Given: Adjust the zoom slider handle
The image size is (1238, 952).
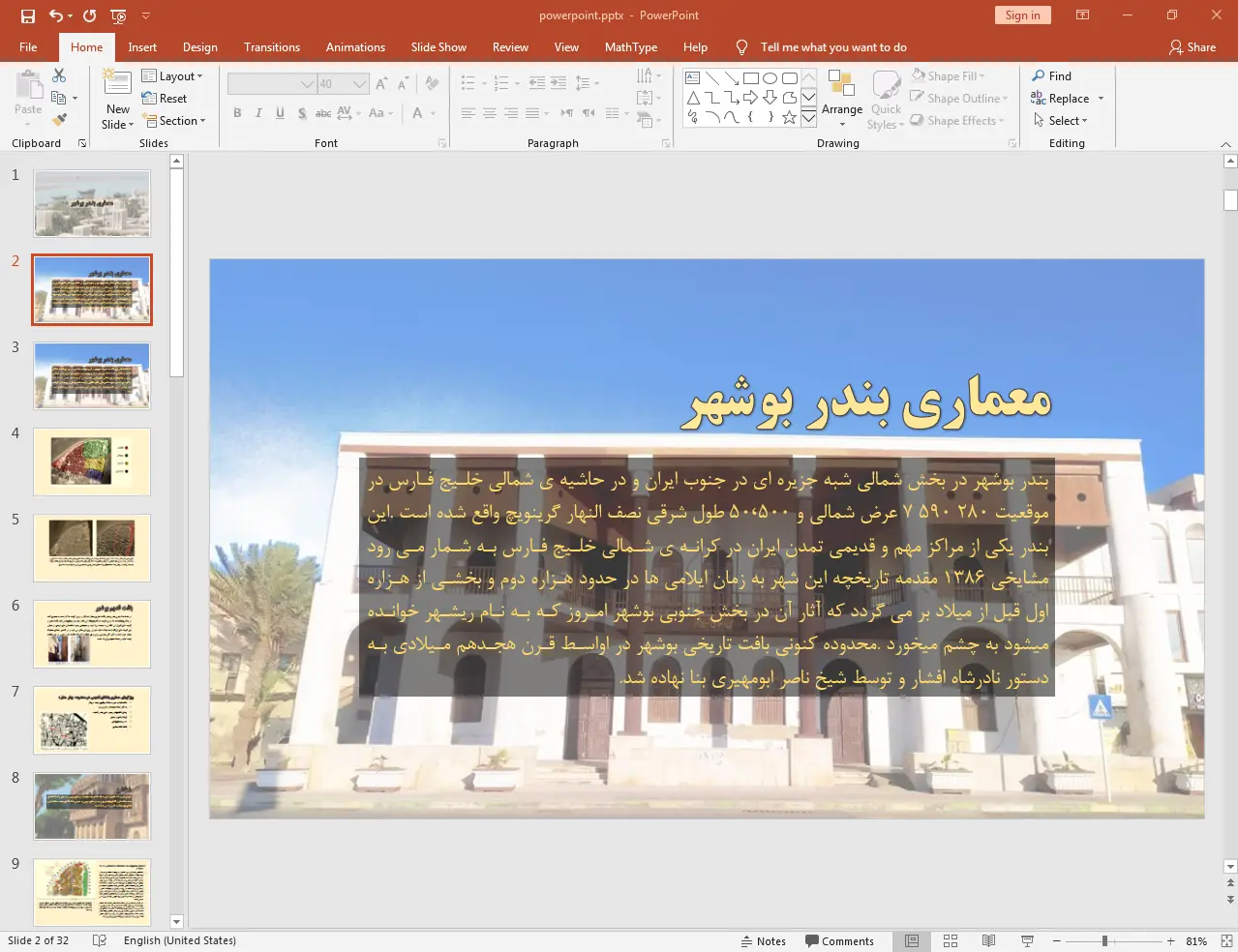Looking at the screenshot, I should click(x=1104, y=940).
